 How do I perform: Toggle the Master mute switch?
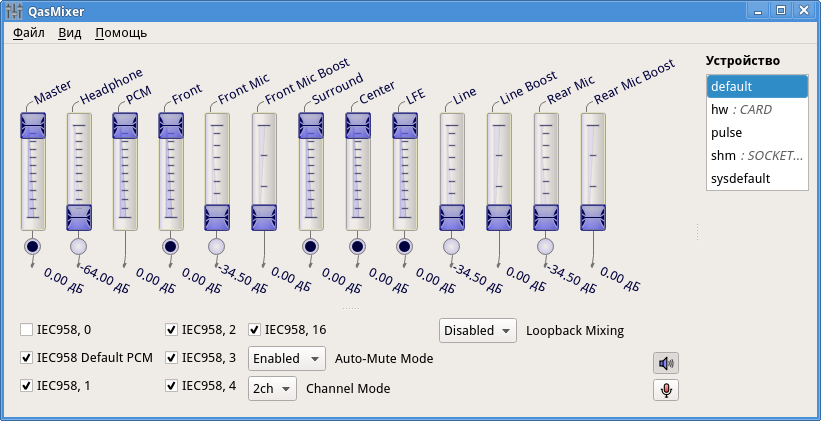click(x=32, y=247)
